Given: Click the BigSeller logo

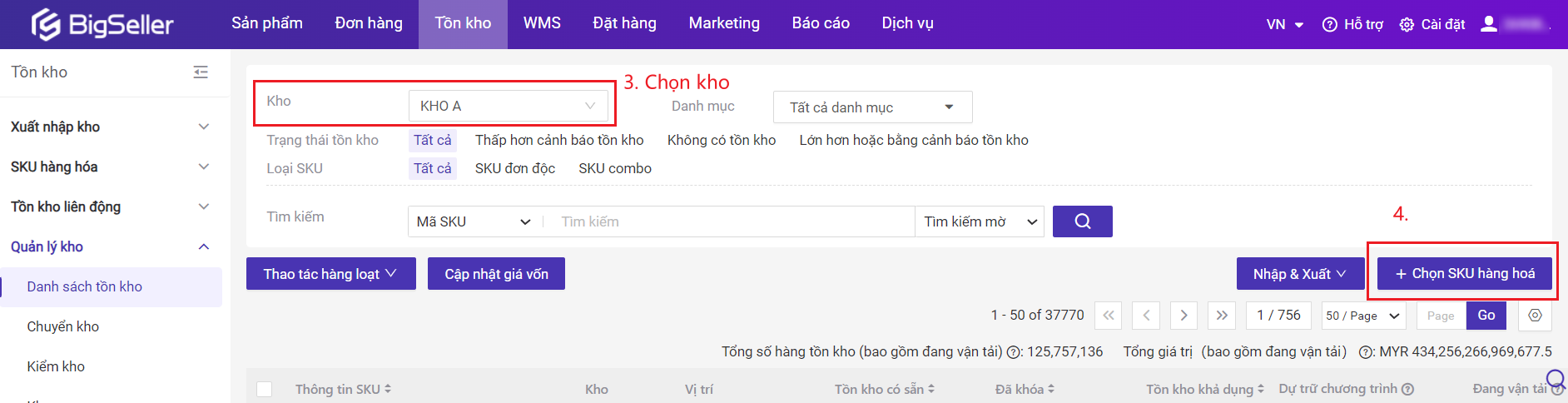Looking at the screenshot, I should 102,24.
